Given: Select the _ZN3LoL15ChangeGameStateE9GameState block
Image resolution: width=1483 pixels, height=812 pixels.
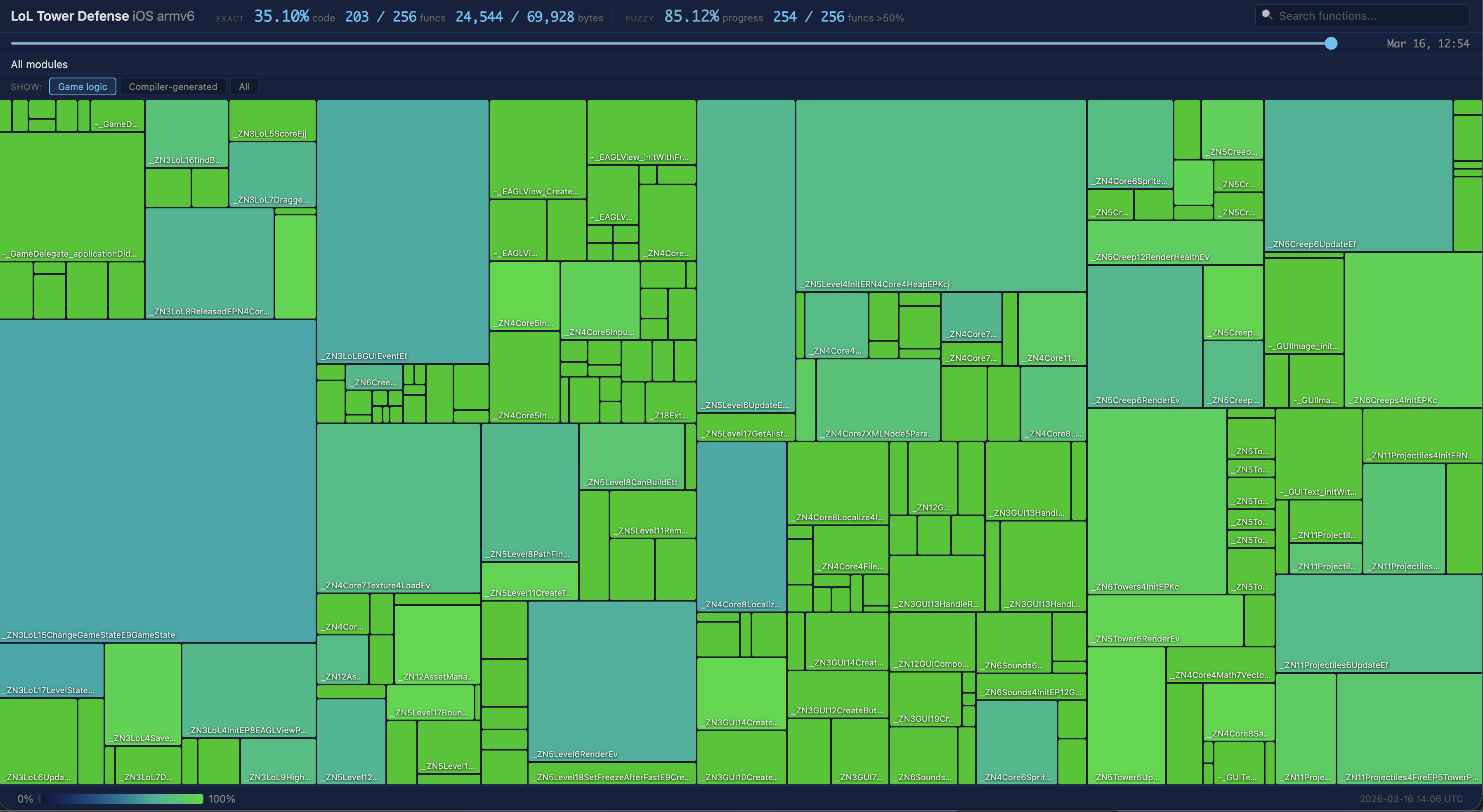Looking at the screenshot, I should (157, 481).
